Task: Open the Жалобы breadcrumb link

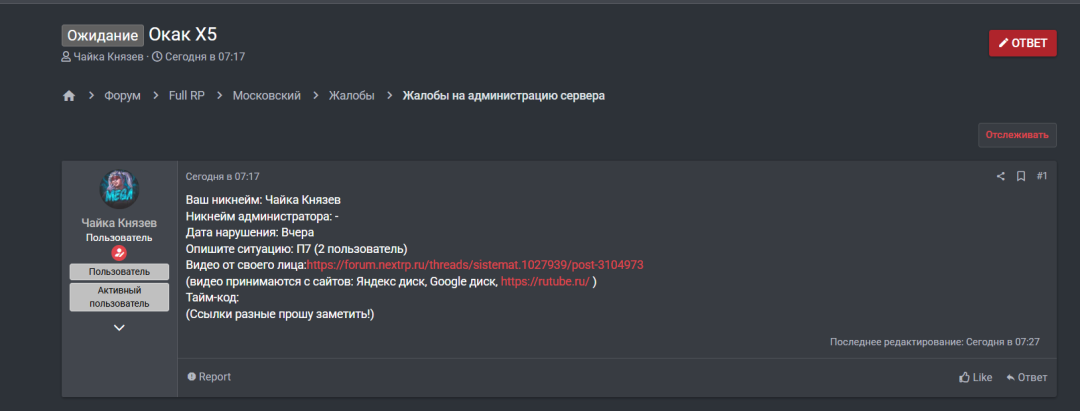Action: [352, 96]
